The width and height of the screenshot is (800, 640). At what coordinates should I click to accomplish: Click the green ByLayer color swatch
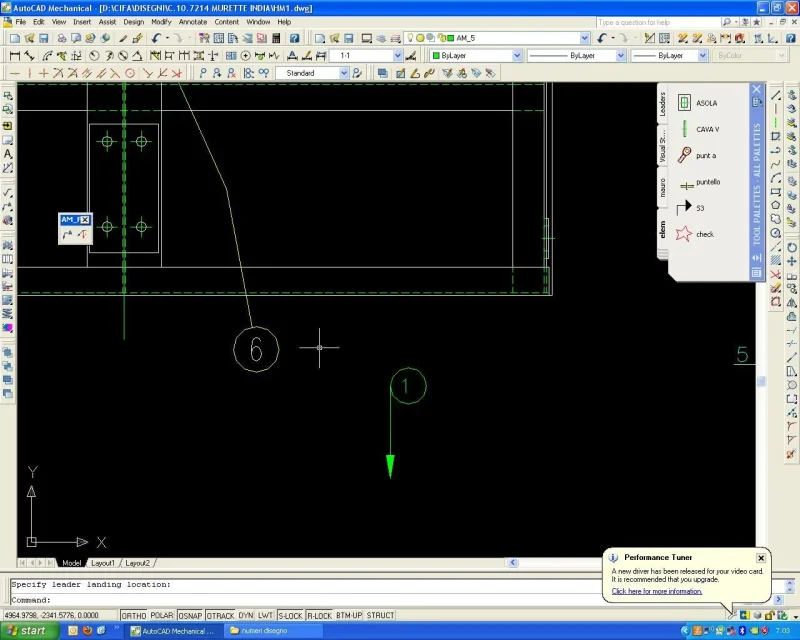click(436, 56)
